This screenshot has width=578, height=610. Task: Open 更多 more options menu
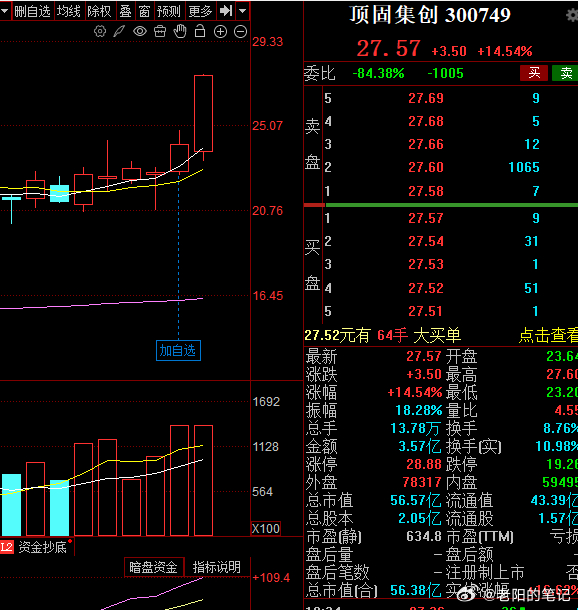pyautogui.click(x=200, y=11)
